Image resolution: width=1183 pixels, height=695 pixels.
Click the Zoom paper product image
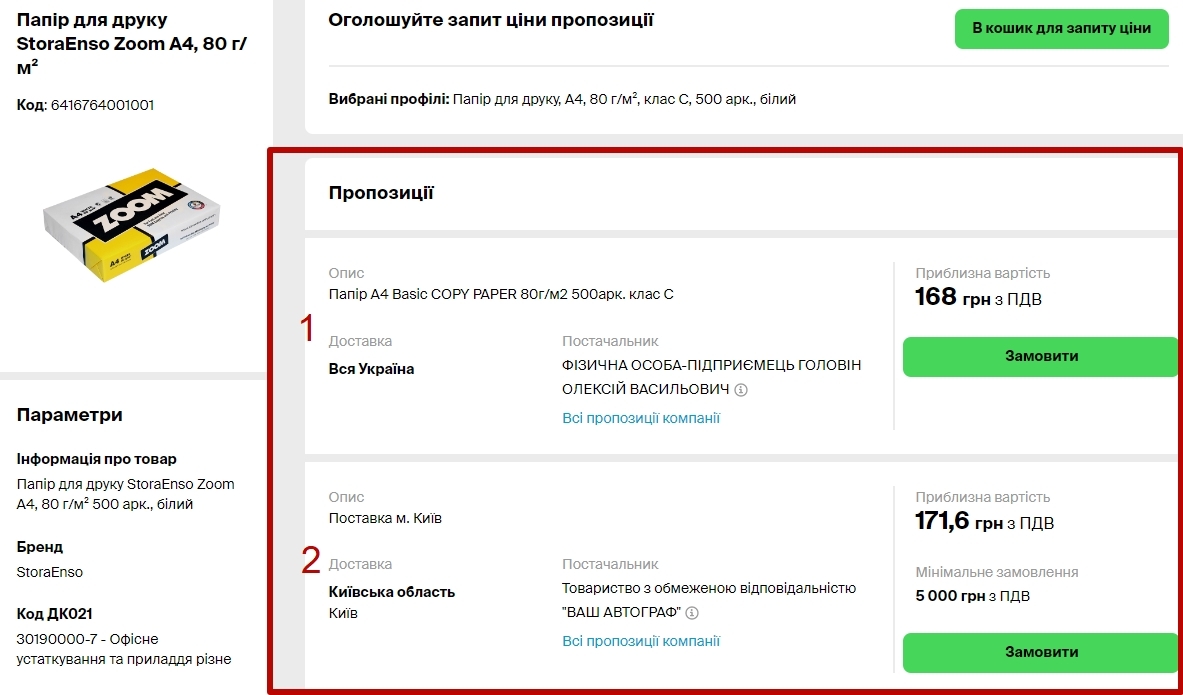click(132, 225)
